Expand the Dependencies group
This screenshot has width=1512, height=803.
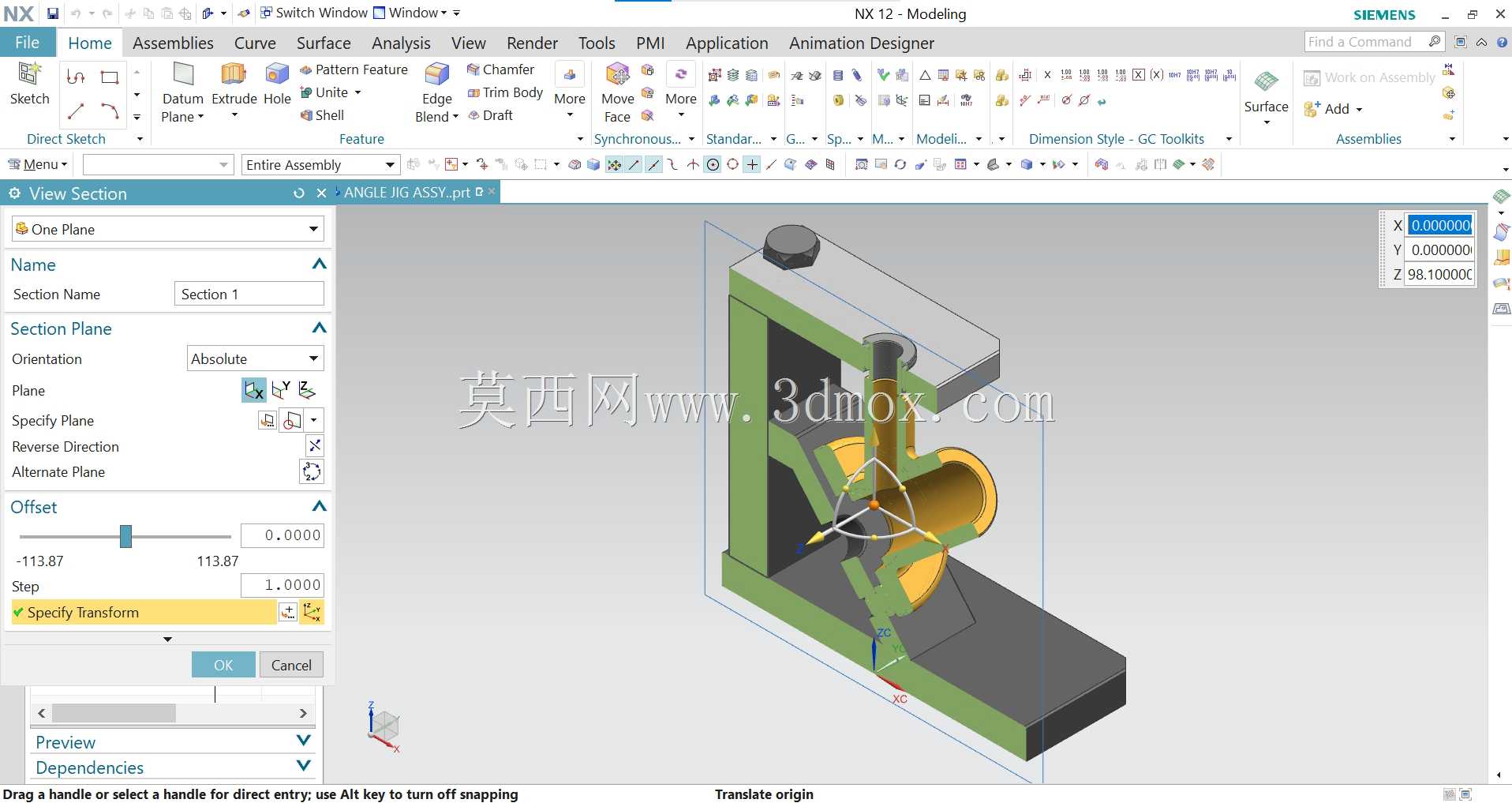pyautogui.click(x=303, y=766)
